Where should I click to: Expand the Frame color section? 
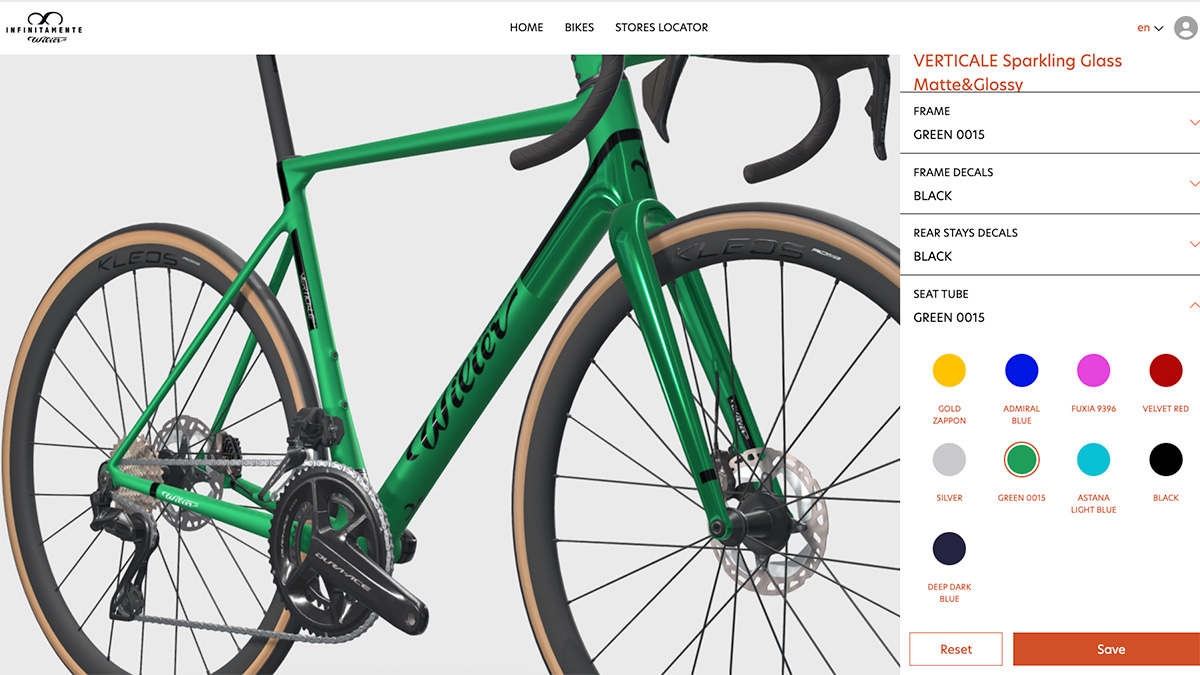point(1050,123)
